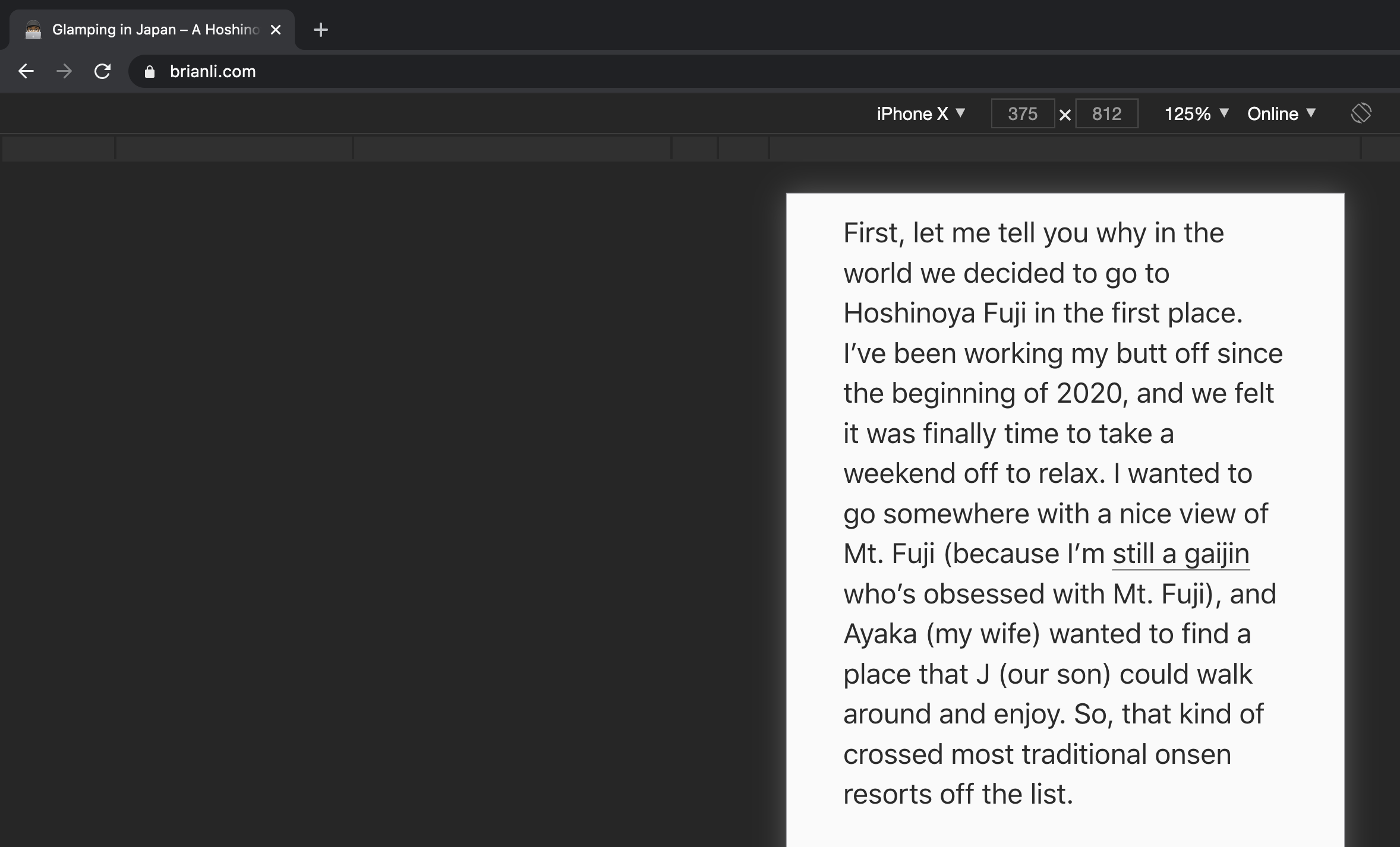Go forward using the forward arrow
This screenshot has width=1400, height=847.
(64, 71)
